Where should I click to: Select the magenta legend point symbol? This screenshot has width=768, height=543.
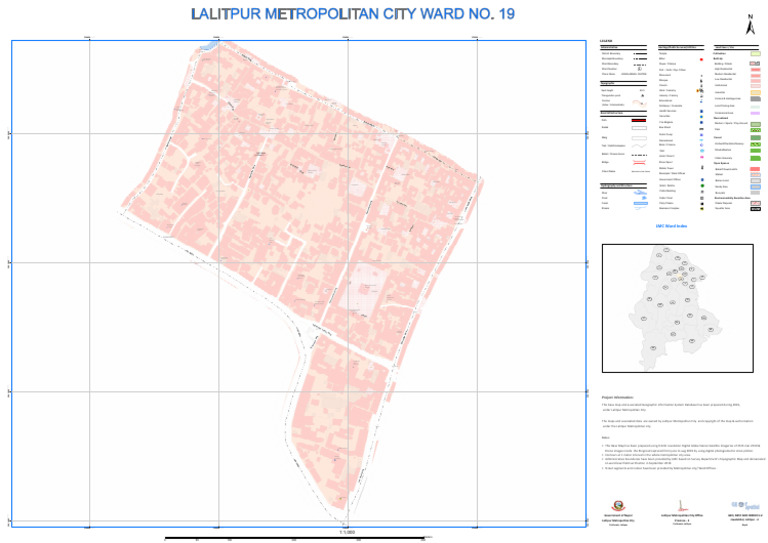(x=702, y=157)
